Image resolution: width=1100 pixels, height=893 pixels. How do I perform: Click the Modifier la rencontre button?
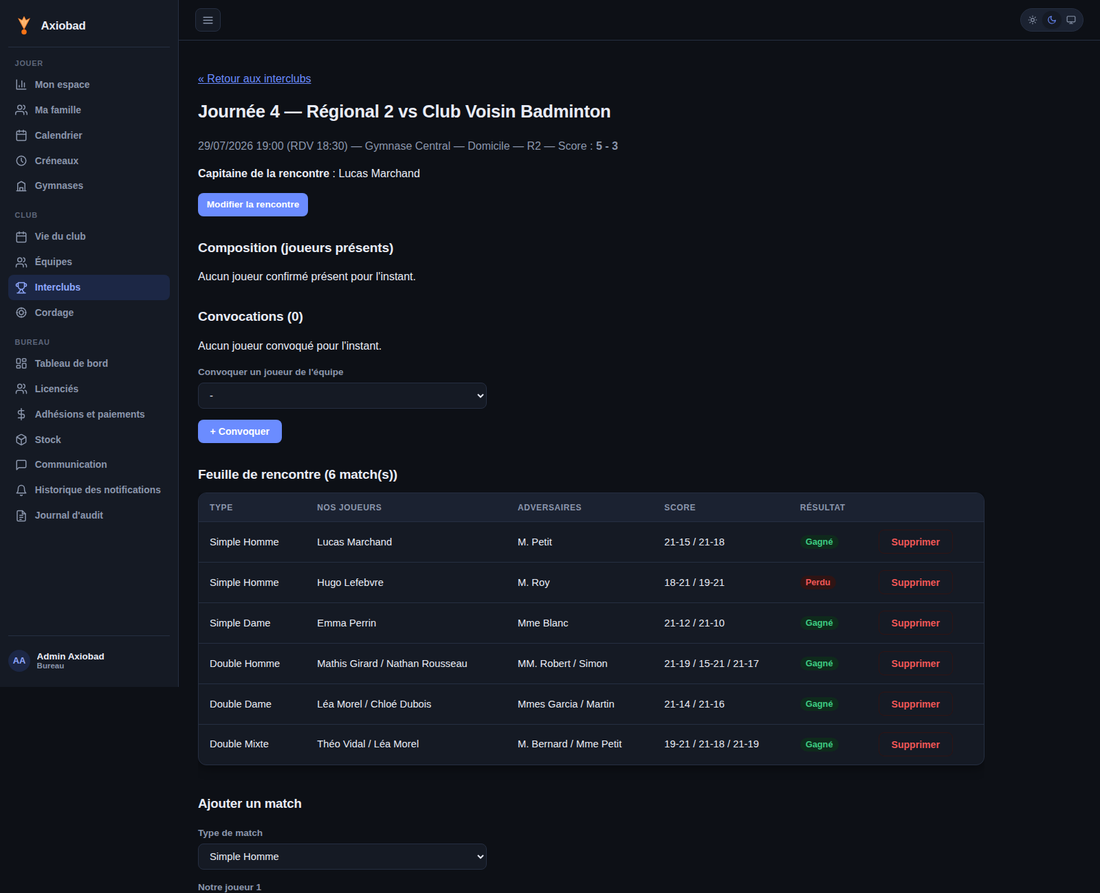click(x=253, y=205)
